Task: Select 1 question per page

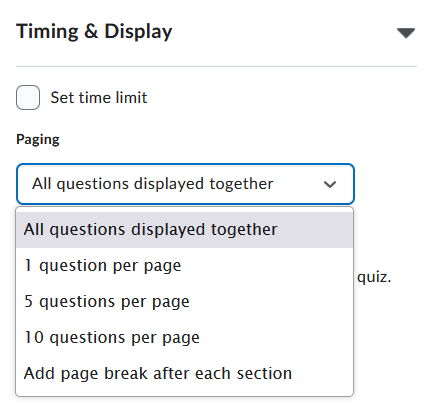Action: pyautogui.click(x=184, y=266)
